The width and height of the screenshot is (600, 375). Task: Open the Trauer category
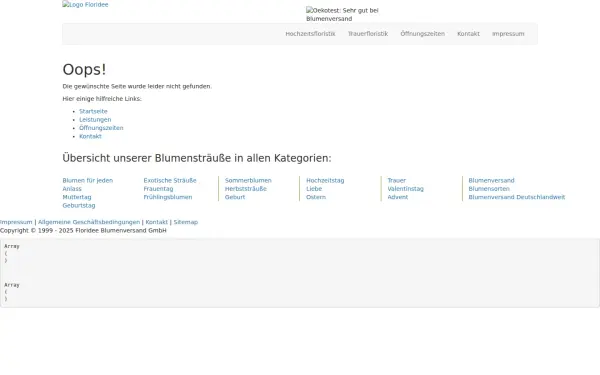click(397, 181)
